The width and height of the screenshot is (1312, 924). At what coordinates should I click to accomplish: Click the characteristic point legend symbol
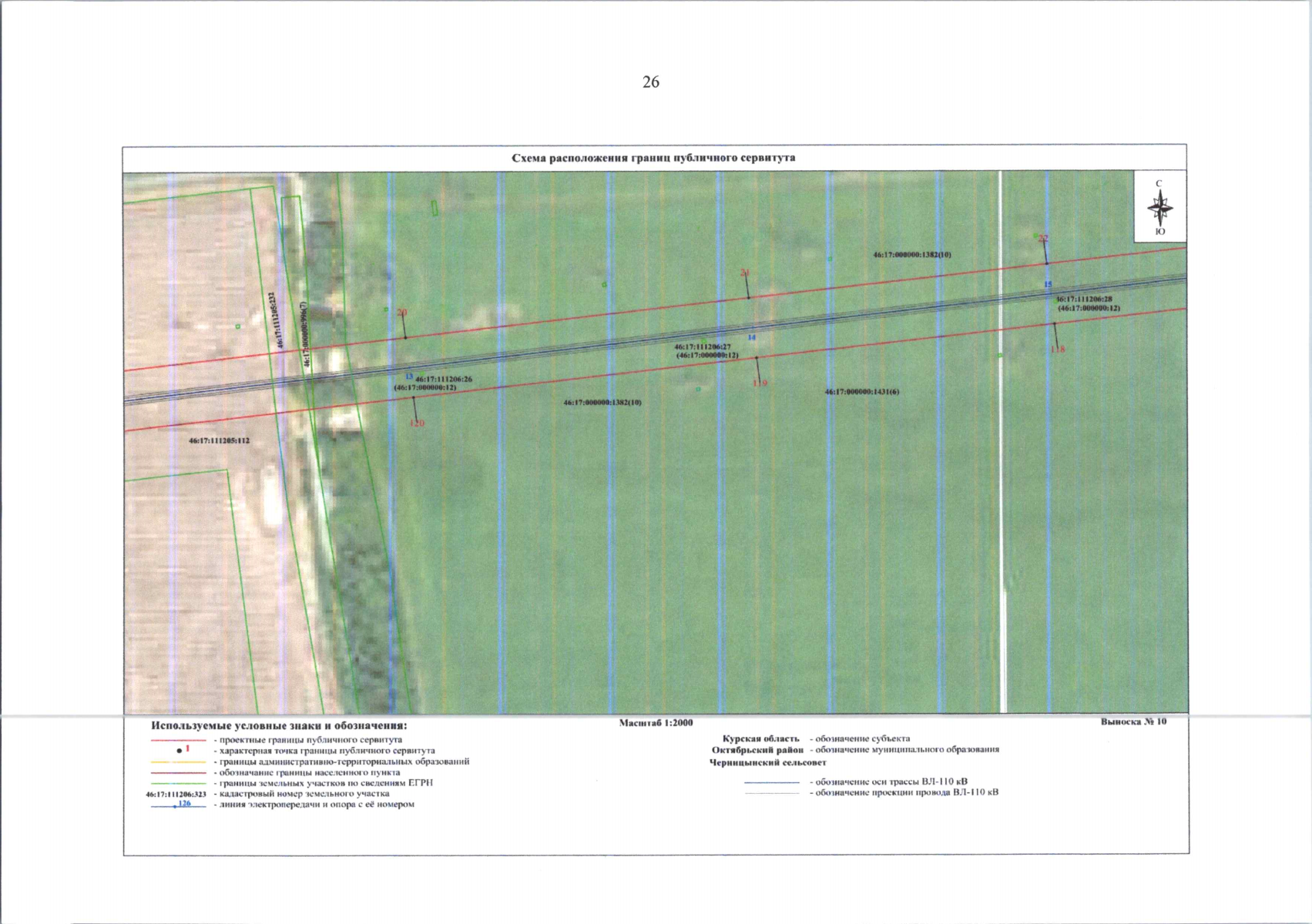point(180,750)
